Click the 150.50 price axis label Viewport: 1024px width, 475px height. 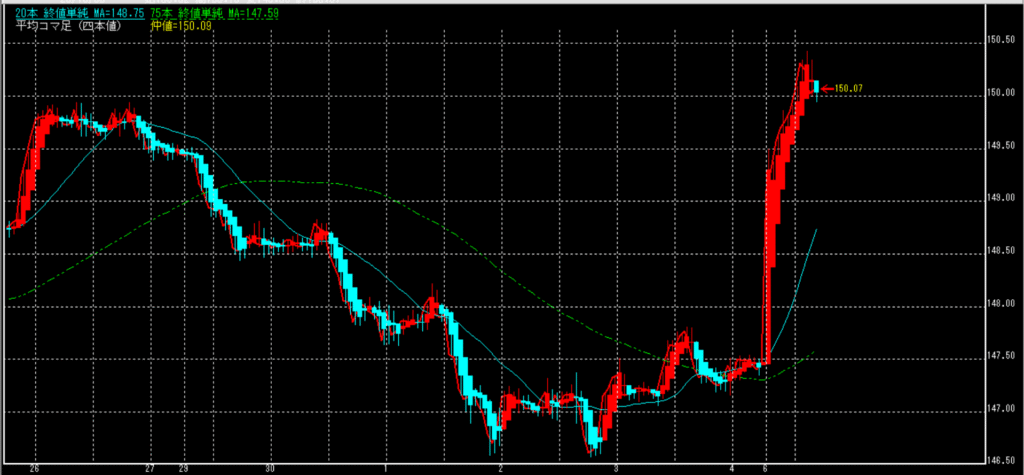click(x=1000, y=41)
